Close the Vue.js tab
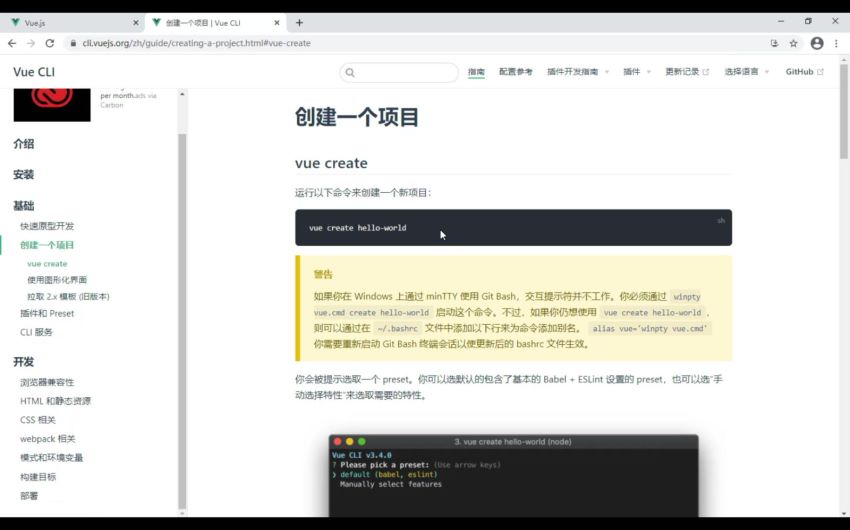The width and height of the screenshot is (850, 530). [x=136, y=23]
